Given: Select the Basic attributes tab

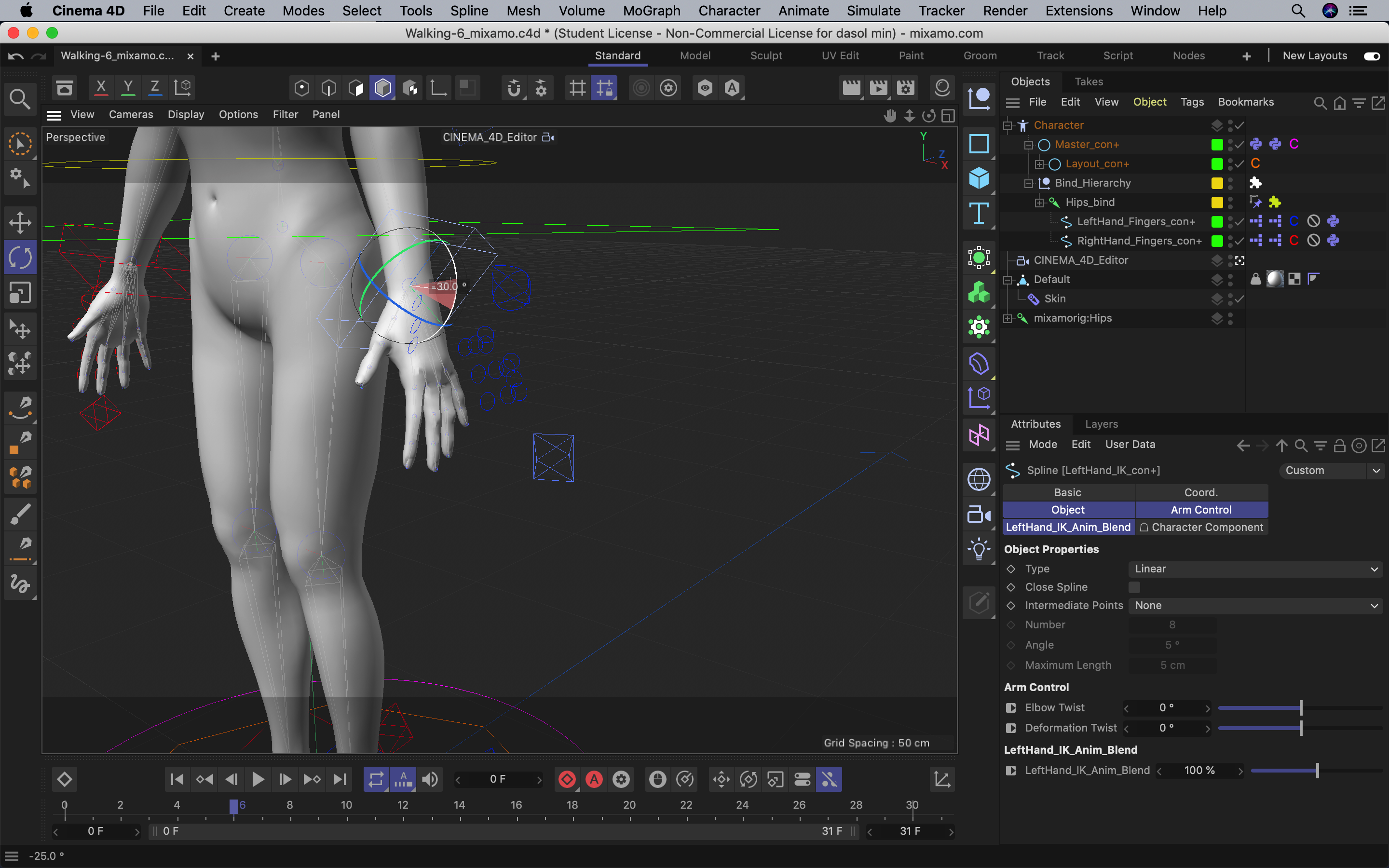Looking at the screenshot, I should [x=1068, y=492].
